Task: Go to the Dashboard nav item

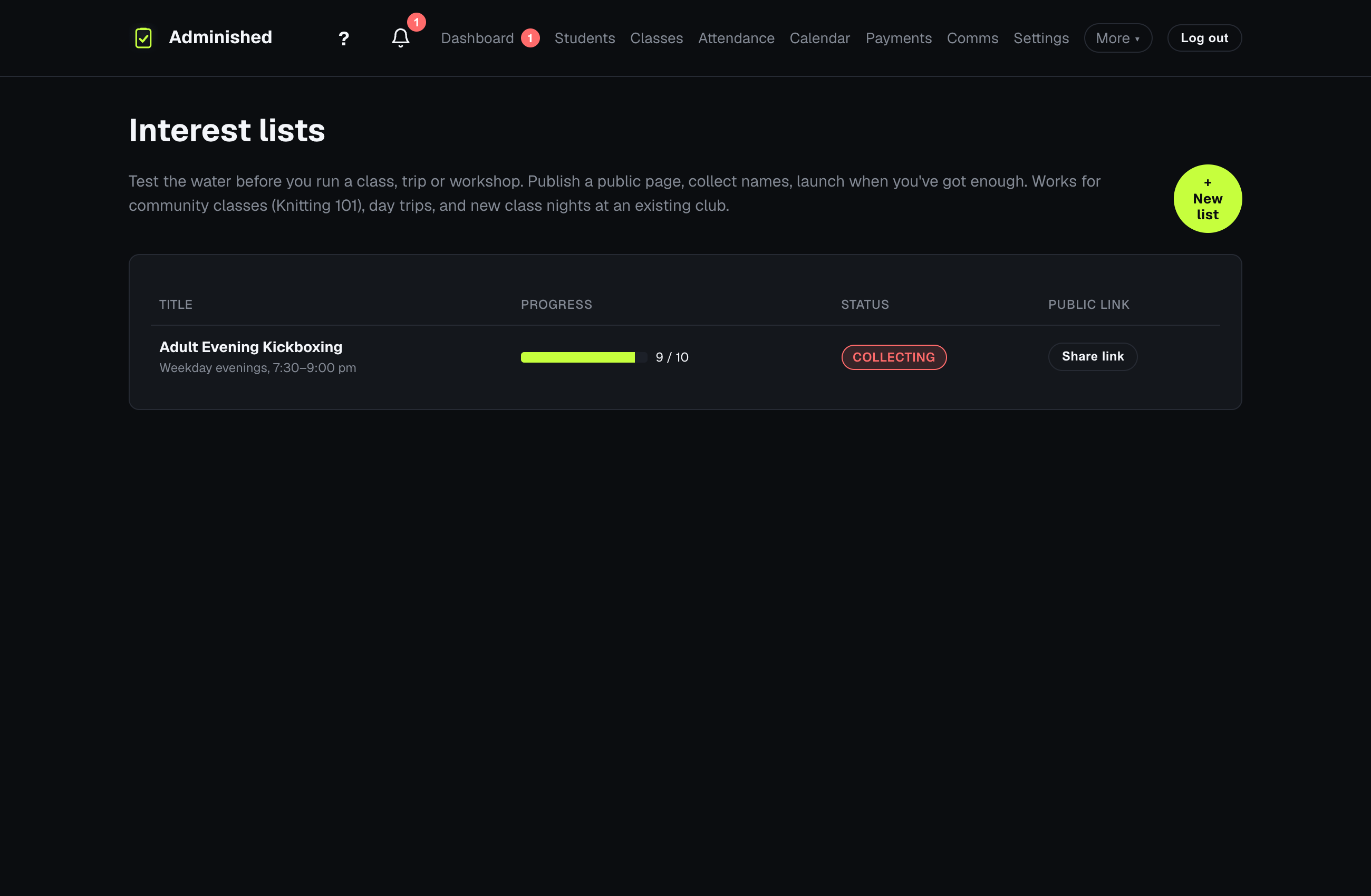Action: pyautogui.click(x=477, y=38)
